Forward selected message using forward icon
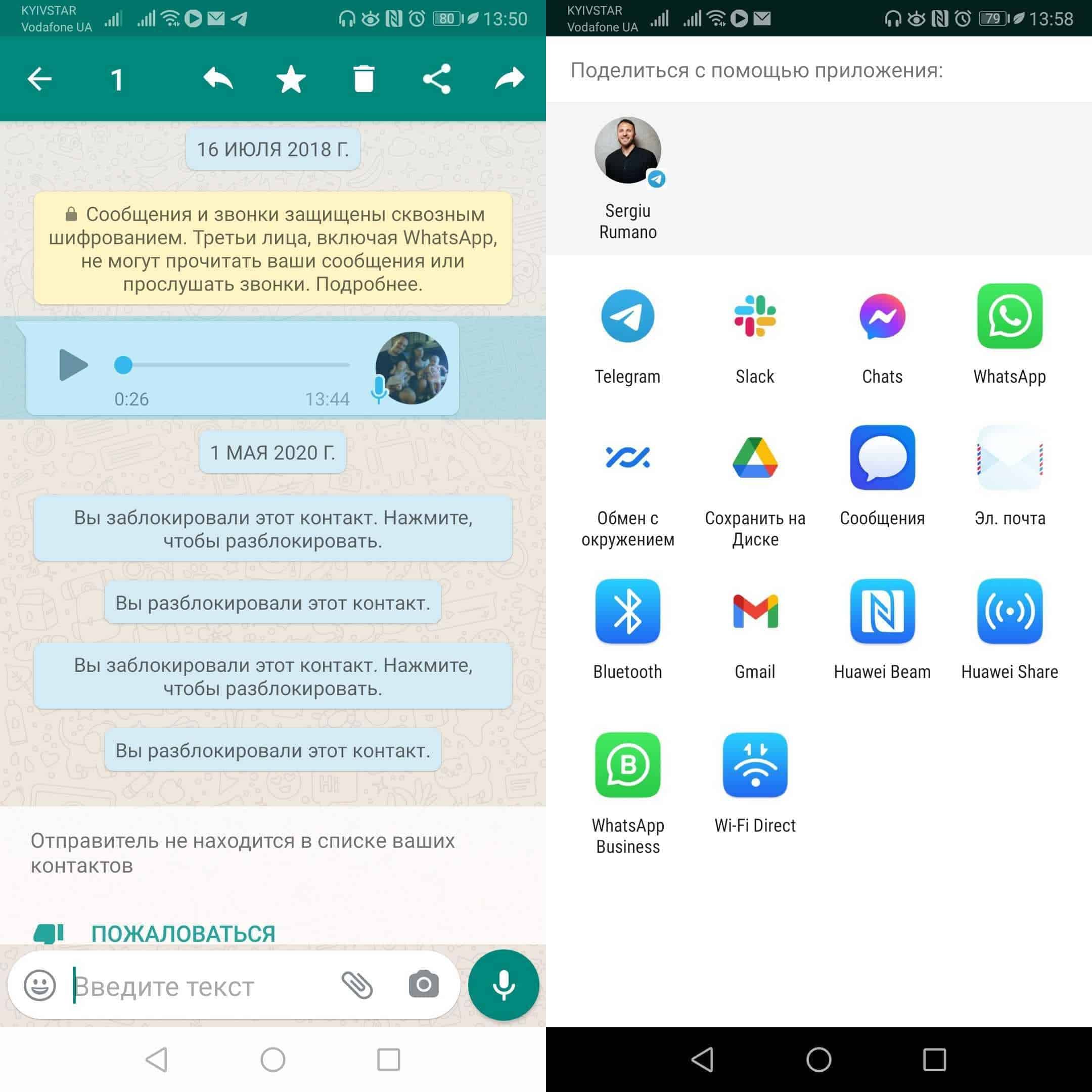The width and height of the screenshot is (1092, 1092). point(505,77)
